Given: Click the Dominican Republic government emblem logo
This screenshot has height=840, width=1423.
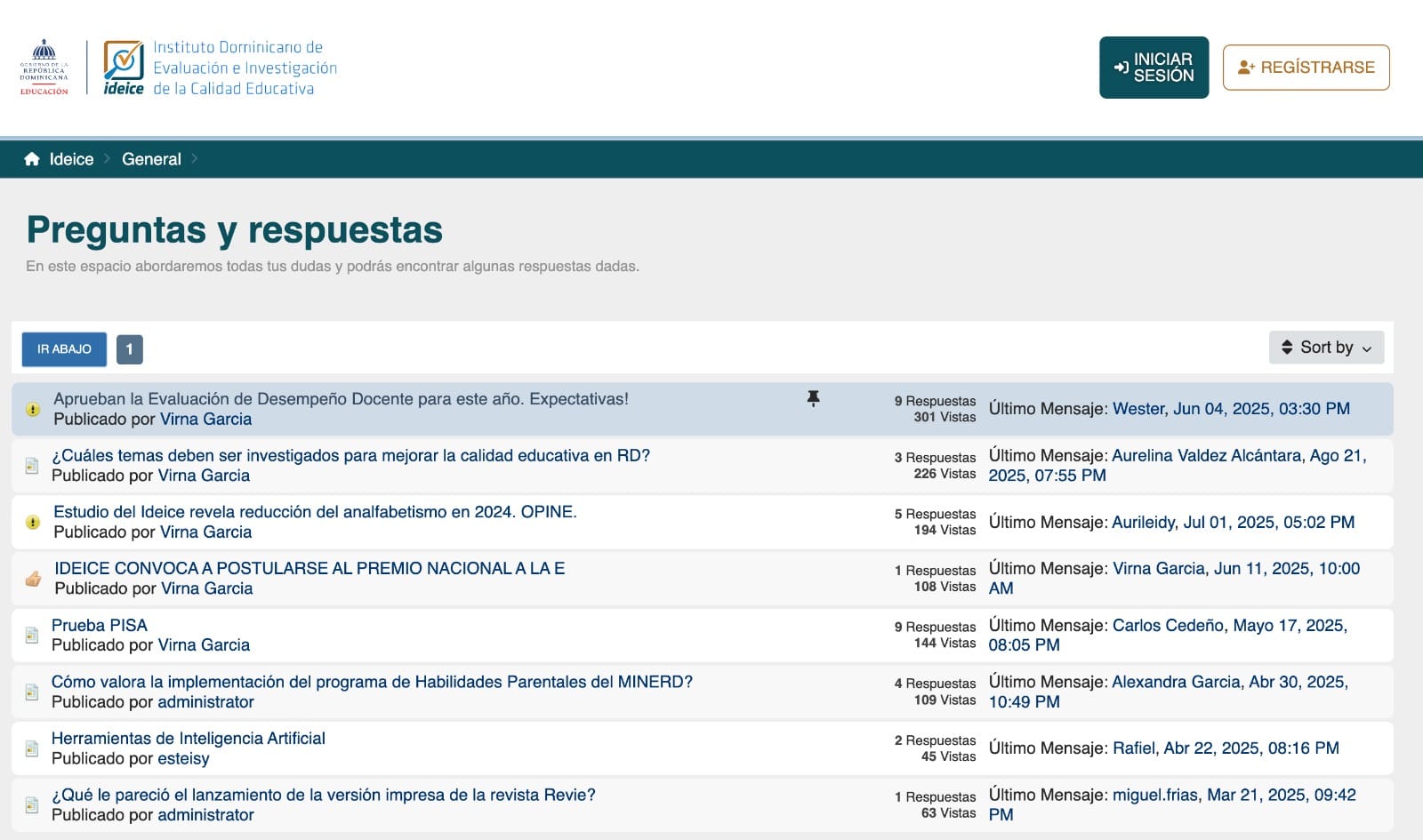Looking at the screenshot, I should tap(44, 68).
